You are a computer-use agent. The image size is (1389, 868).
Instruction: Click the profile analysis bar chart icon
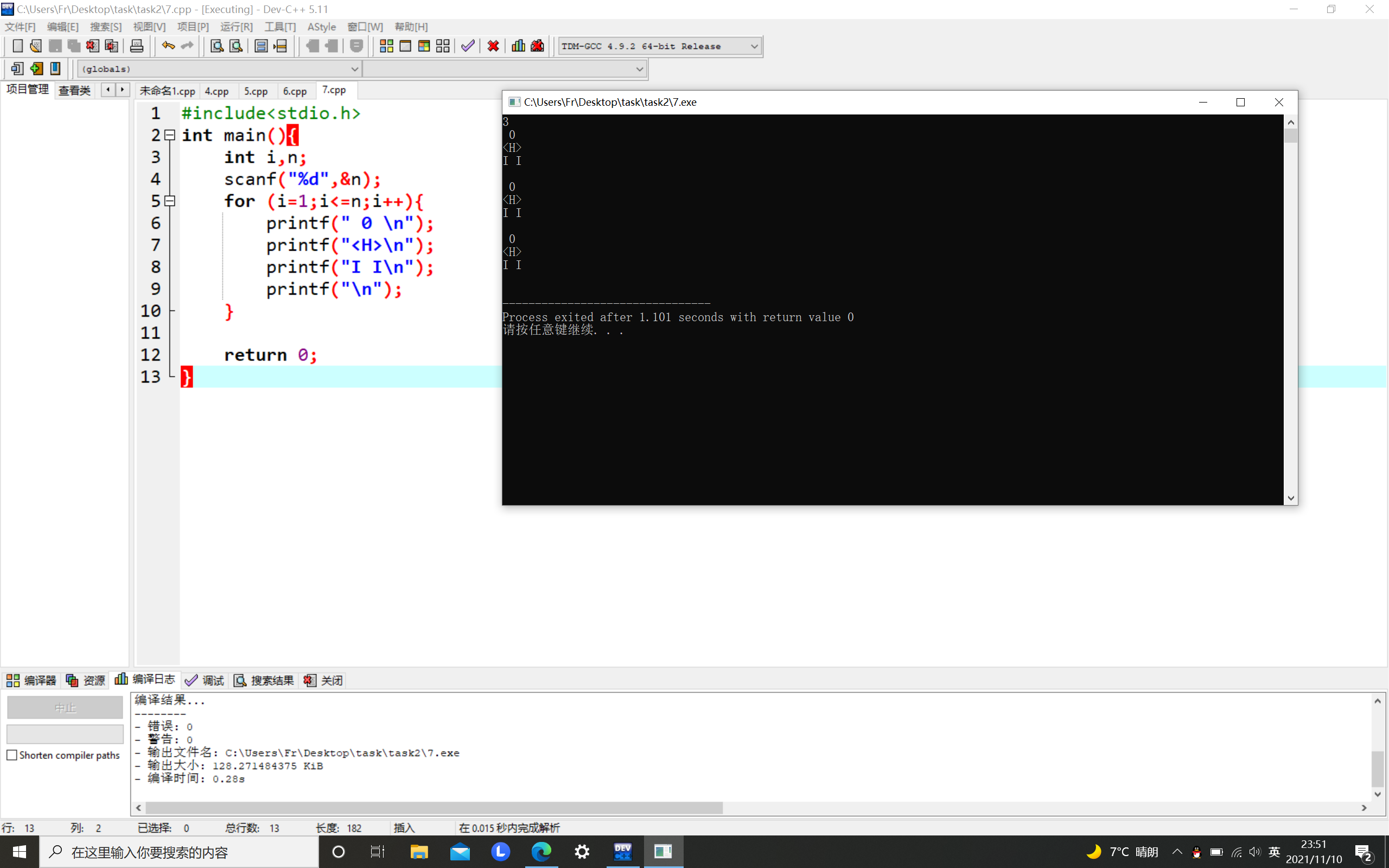[x=518, y=46]
